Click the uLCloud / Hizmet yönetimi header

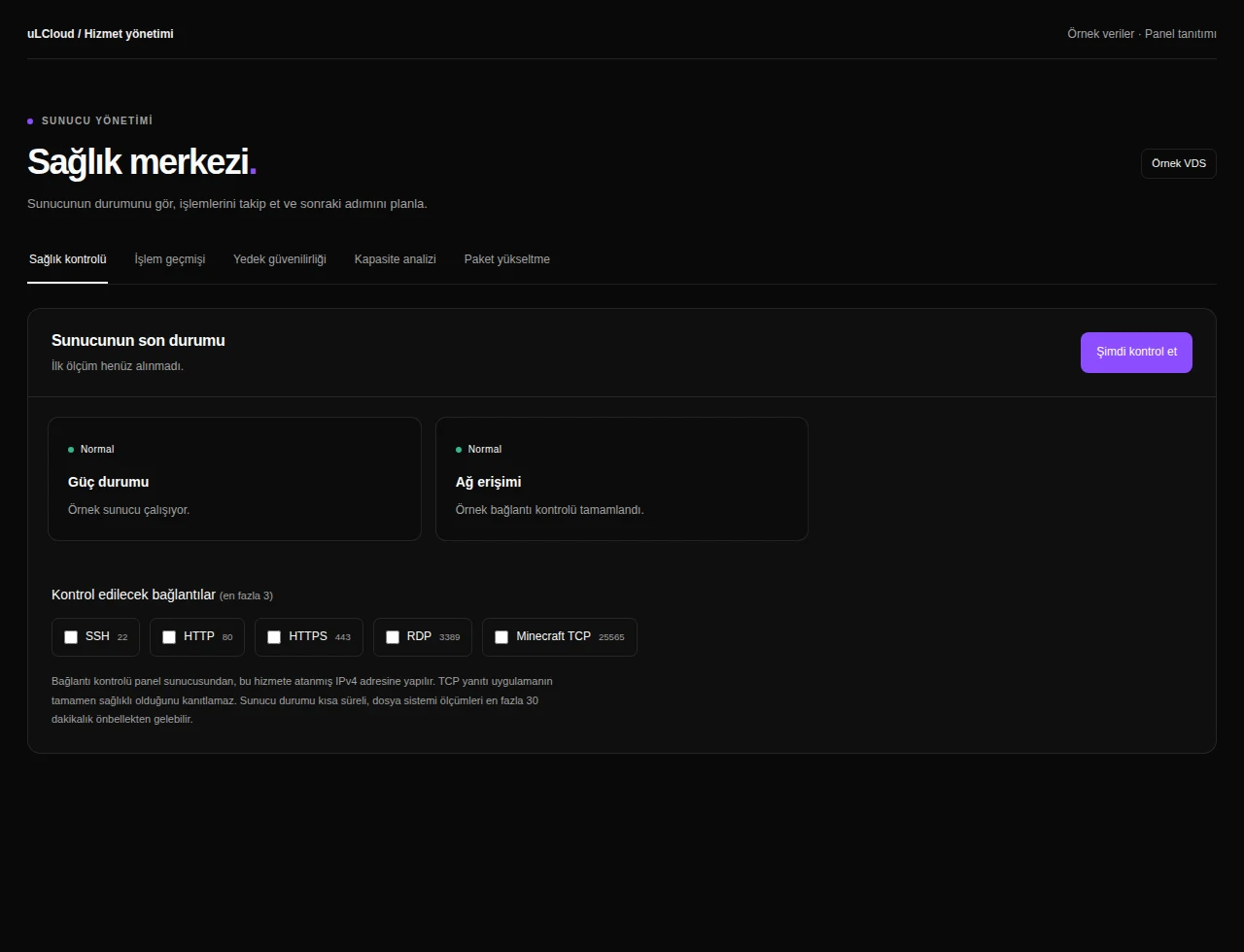pos(100,34)
